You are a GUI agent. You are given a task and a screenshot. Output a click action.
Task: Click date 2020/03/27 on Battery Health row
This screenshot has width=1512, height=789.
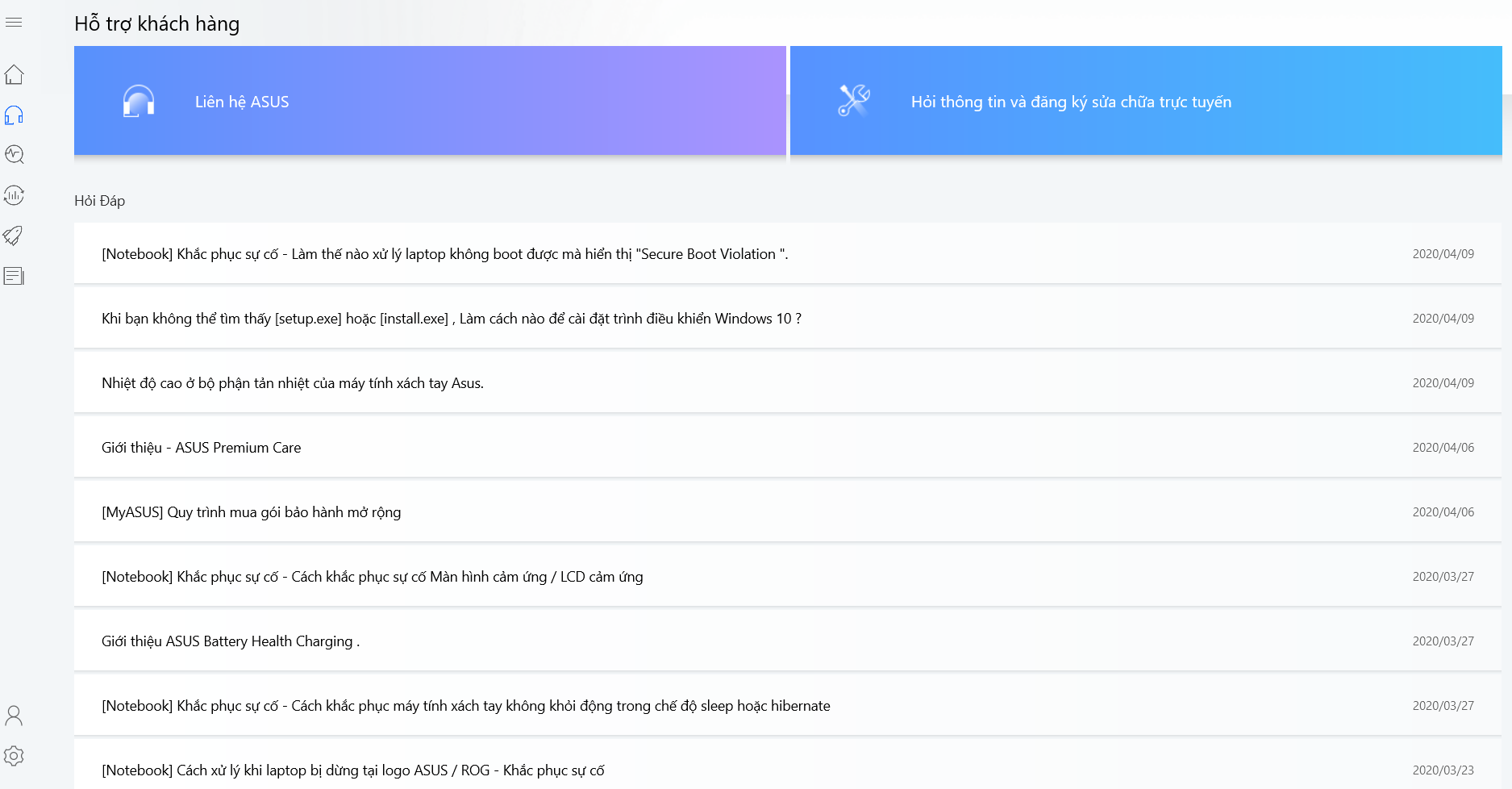1443,641
